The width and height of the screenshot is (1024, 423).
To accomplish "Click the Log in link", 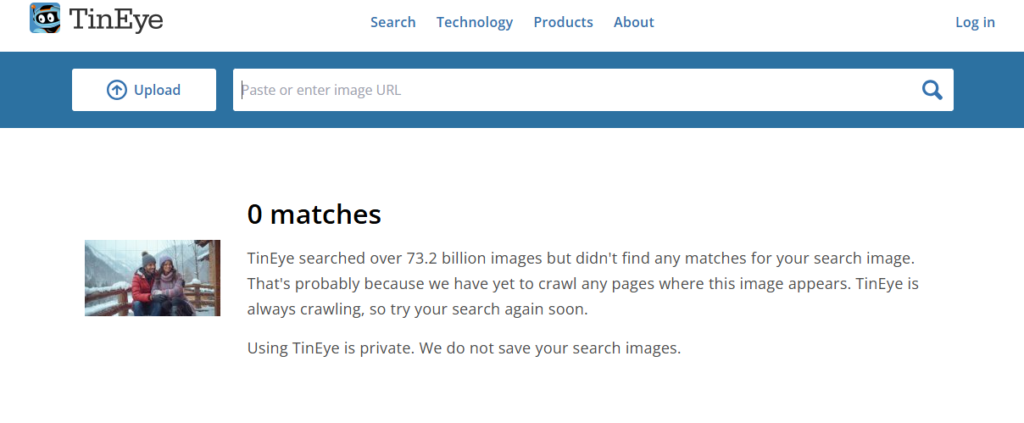I will point(975,22).
